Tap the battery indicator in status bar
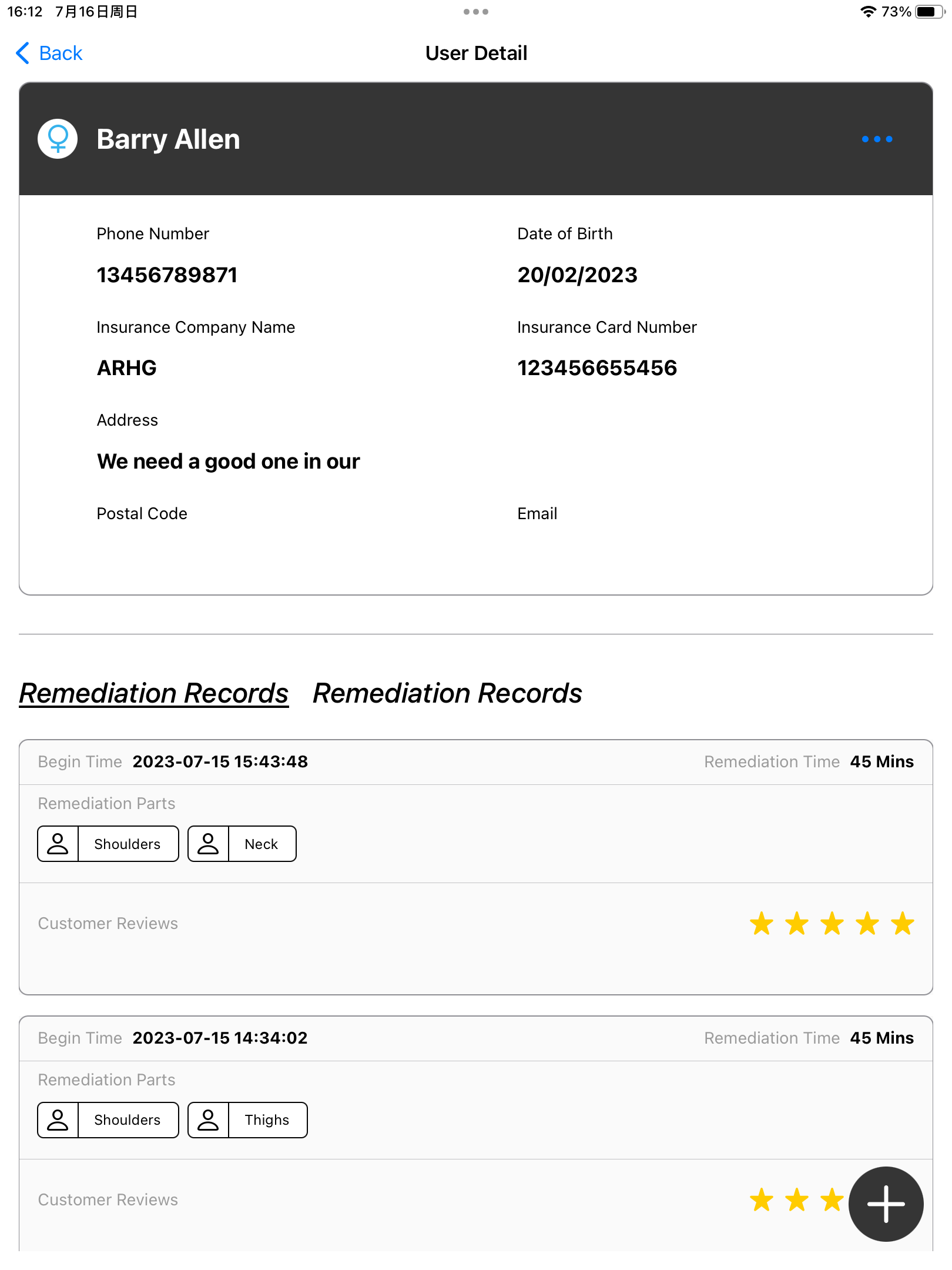 coord(928,12)
